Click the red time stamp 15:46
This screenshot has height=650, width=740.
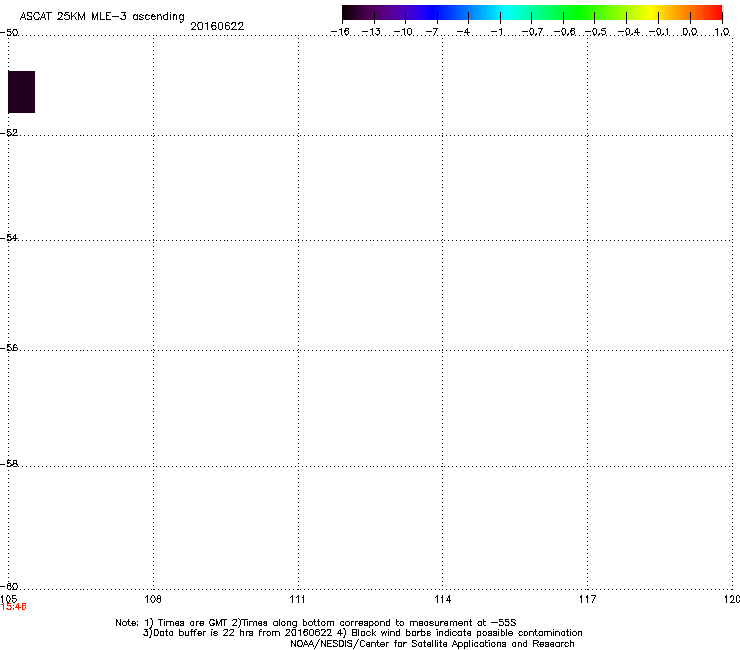click(14, 607)
